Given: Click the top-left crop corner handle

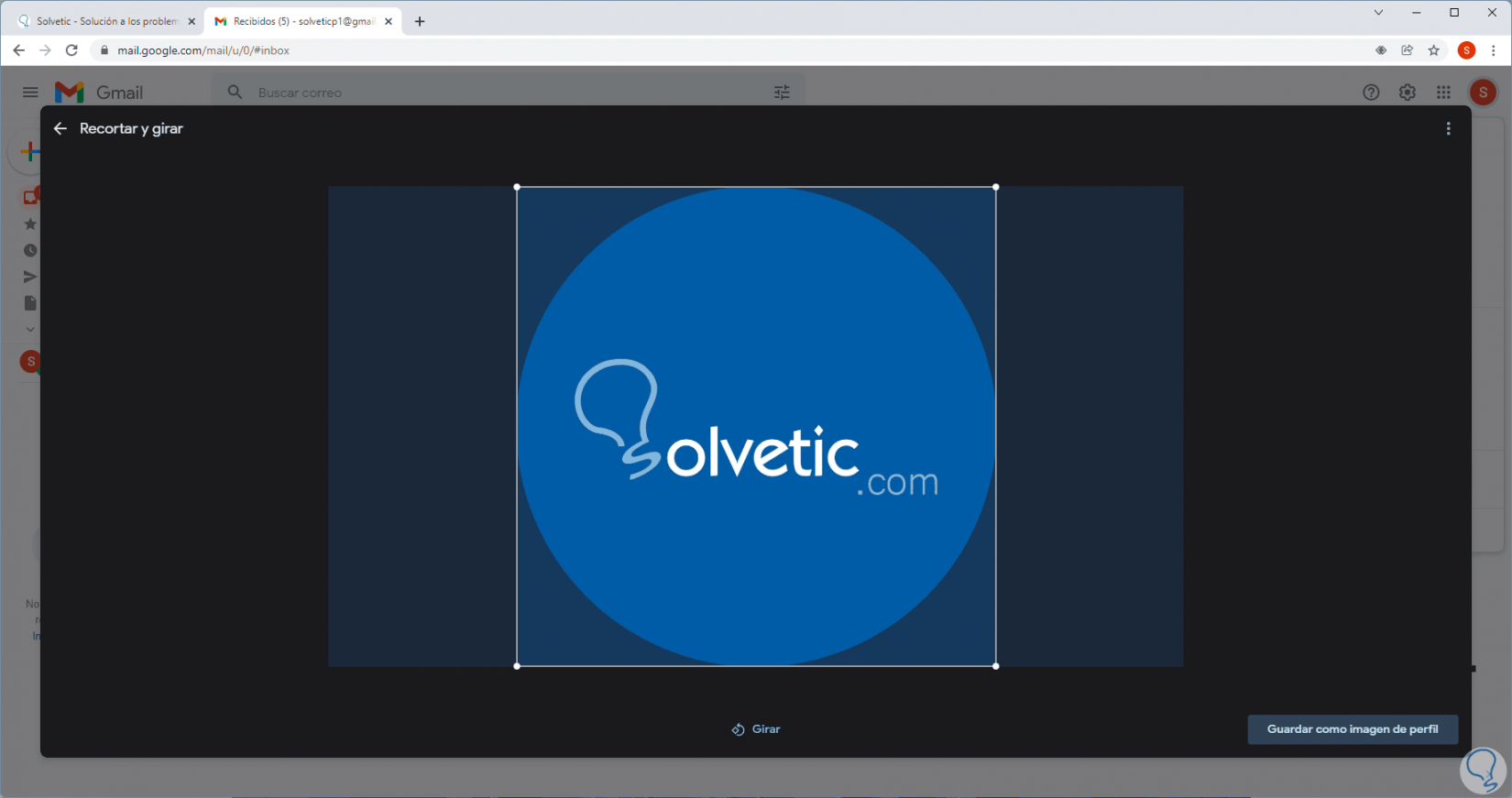Looking at the screenshot, I should pyautogui.click(x=518, y=187).
